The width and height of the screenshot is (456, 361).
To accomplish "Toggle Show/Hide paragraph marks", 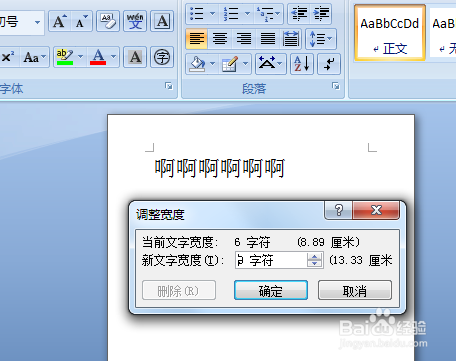I will tap(329, 64).
